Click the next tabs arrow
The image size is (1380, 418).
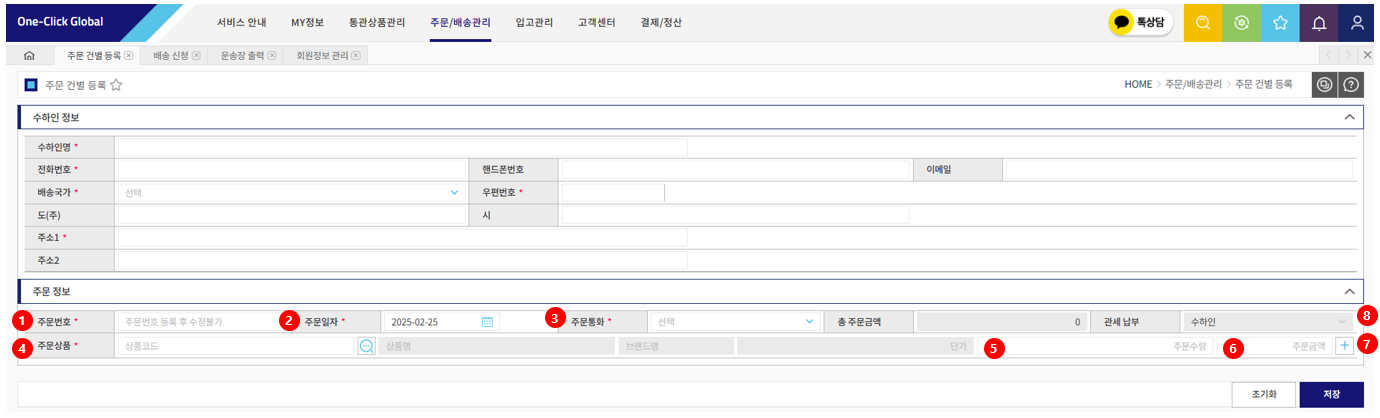1348,55
